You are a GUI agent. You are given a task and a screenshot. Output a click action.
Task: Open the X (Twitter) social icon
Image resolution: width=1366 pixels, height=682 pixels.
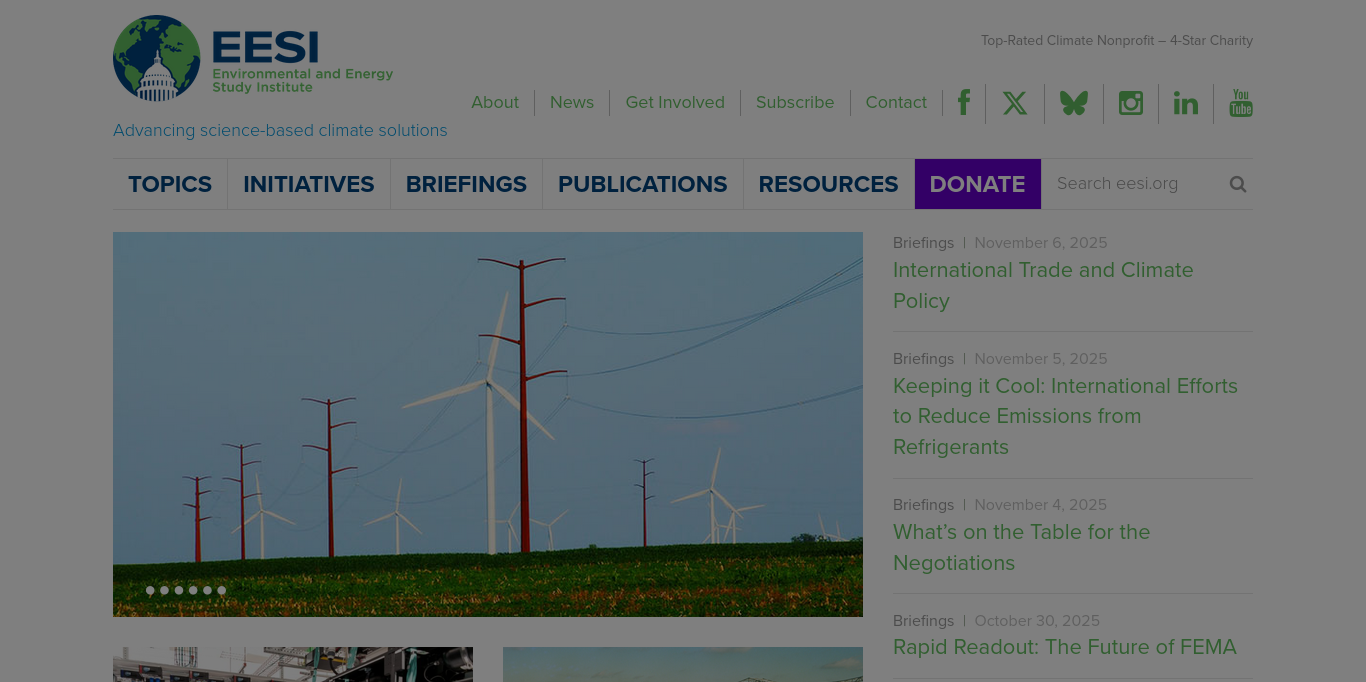click(1015, 103)
